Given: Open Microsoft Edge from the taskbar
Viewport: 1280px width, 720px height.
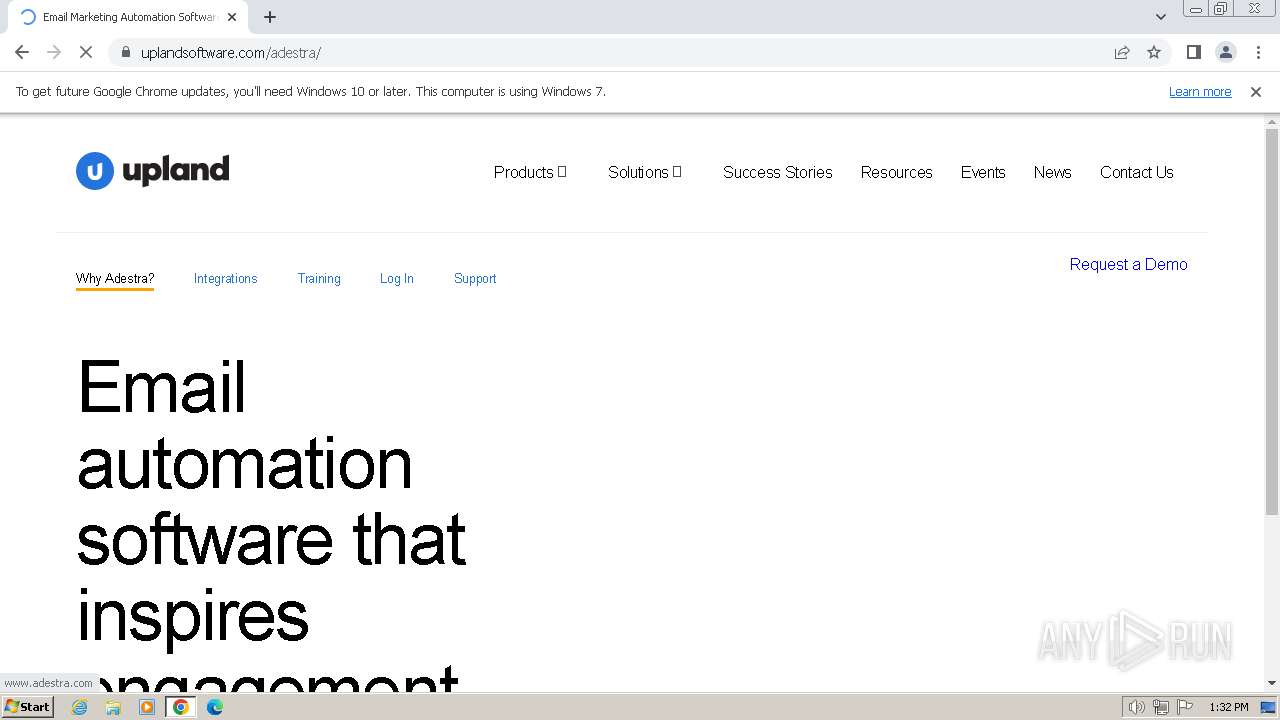Looking at the screenshot, I should [215, 707].
